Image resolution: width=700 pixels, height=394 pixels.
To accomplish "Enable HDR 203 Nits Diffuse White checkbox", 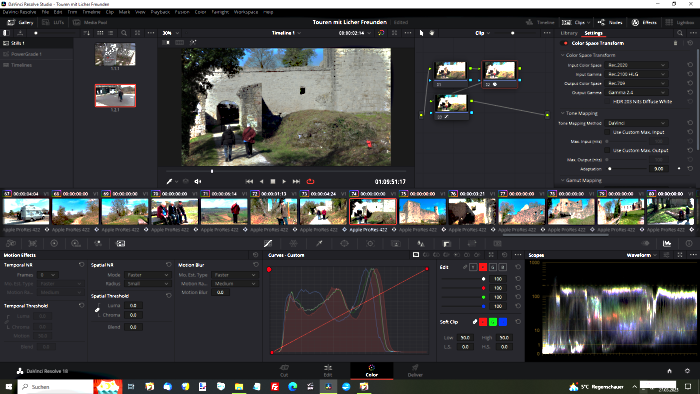I will click(x=607, y=101).
